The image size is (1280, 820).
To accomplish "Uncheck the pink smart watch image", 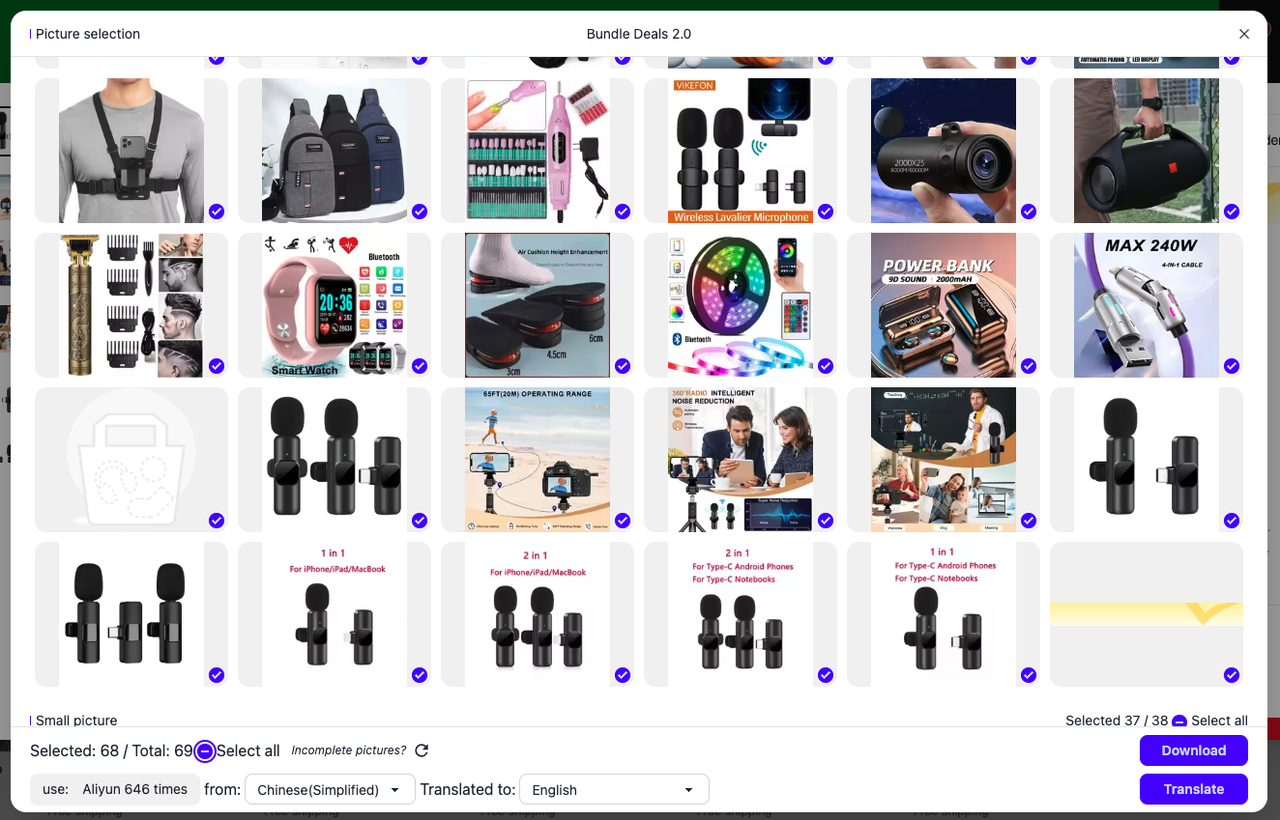I will pyautogui.click(x=419, y=366).
